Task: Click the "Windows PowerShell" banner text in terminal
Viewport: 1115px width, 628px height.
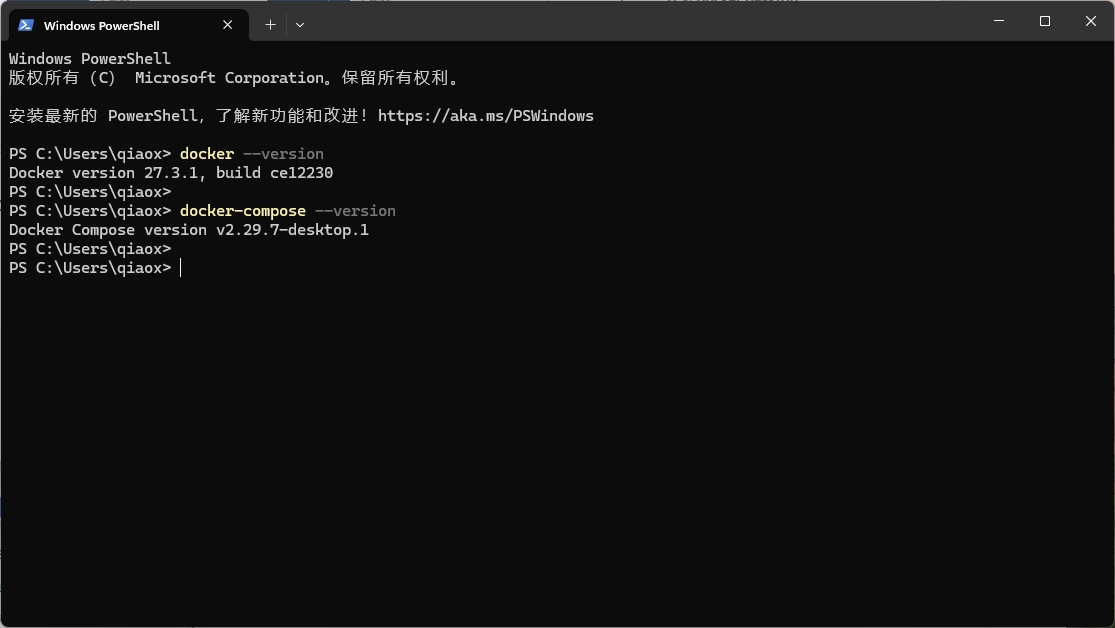Action: coord(90,59)
